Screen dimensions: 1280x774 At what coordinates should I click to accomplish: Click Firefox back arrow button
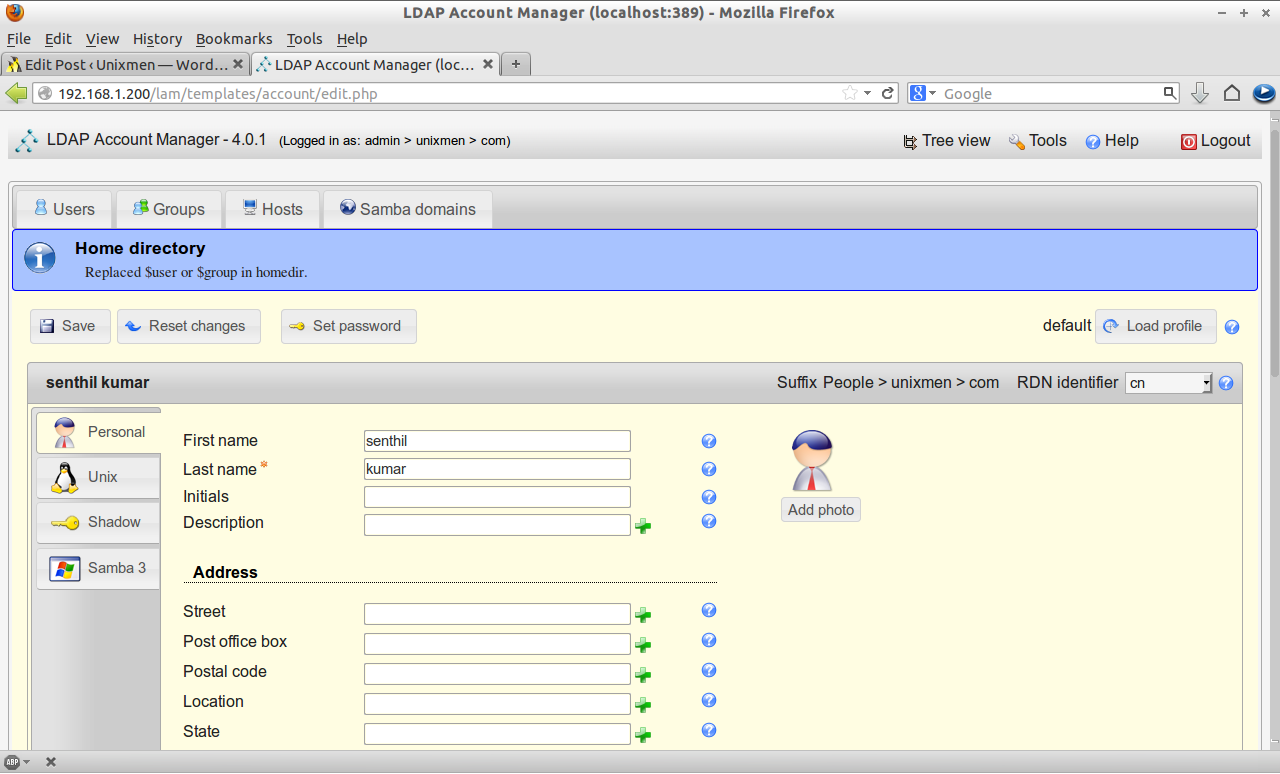coord(17,93)
